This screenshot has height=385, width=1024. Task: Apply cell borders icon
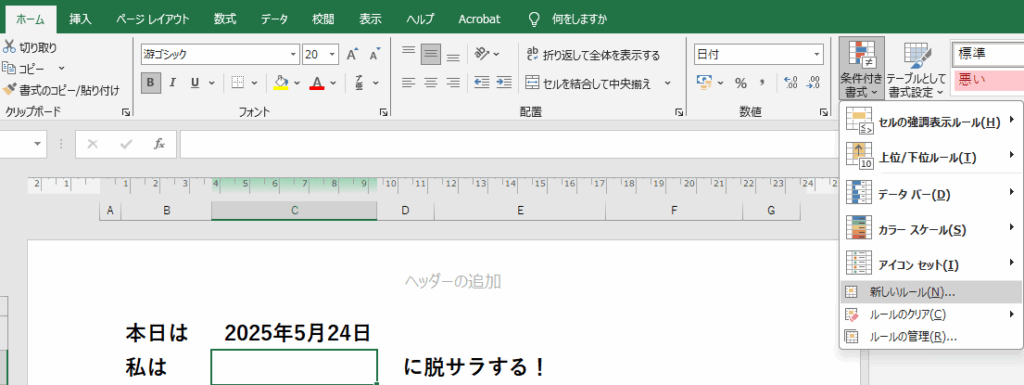(x=238, y=83)
